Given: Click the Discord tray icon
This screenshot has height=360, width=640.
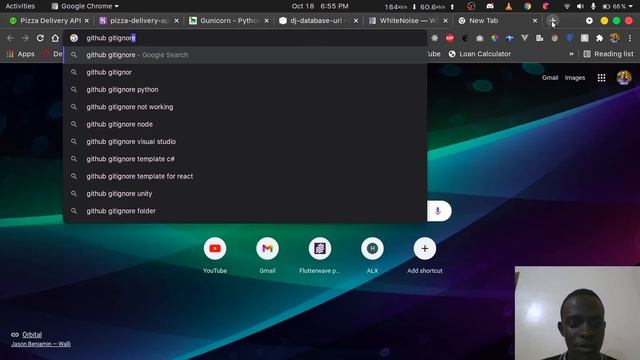Looking at the screenshot, I should pyautogui.click(x=490, y=6).
